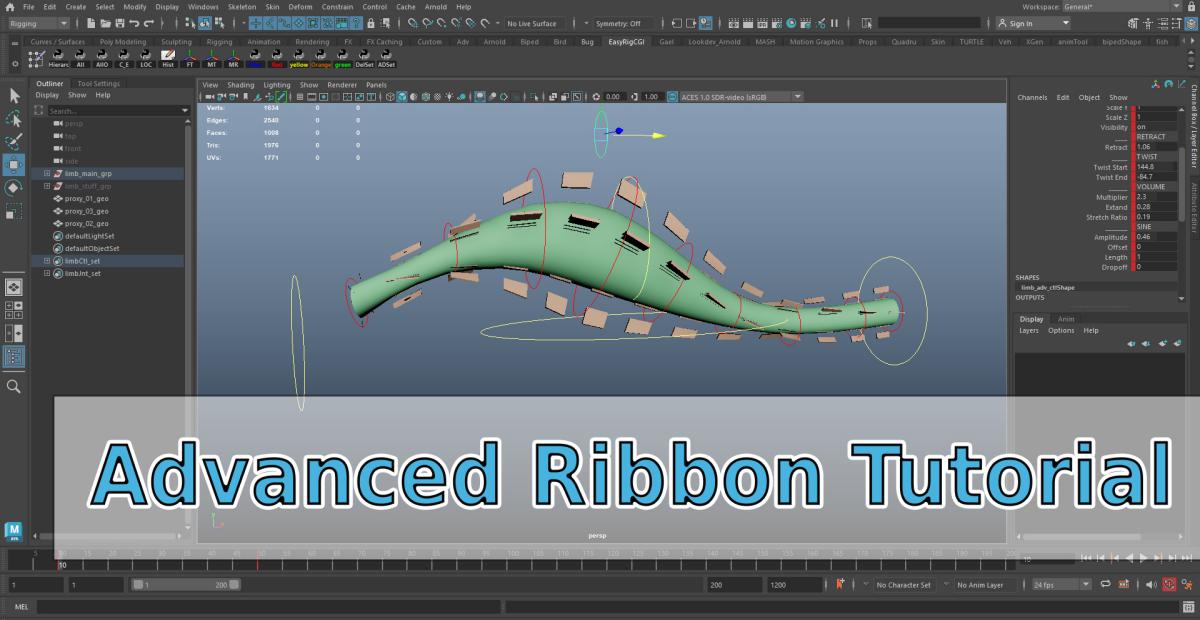Select proxy_01_geo in the Outliner
This screenshot has height=620, width=1200.
[x=86, y=198]
